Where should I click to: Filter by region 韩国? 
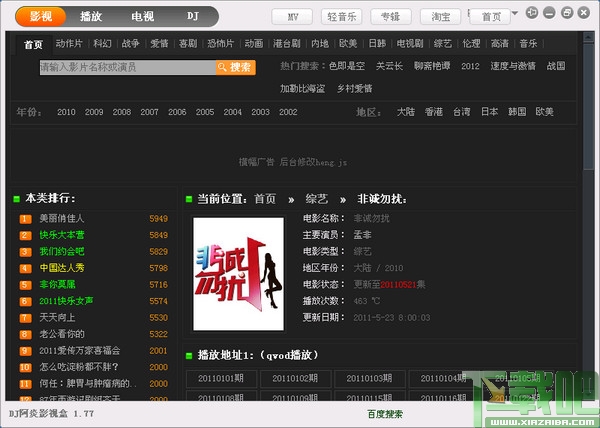click(517, 112)
